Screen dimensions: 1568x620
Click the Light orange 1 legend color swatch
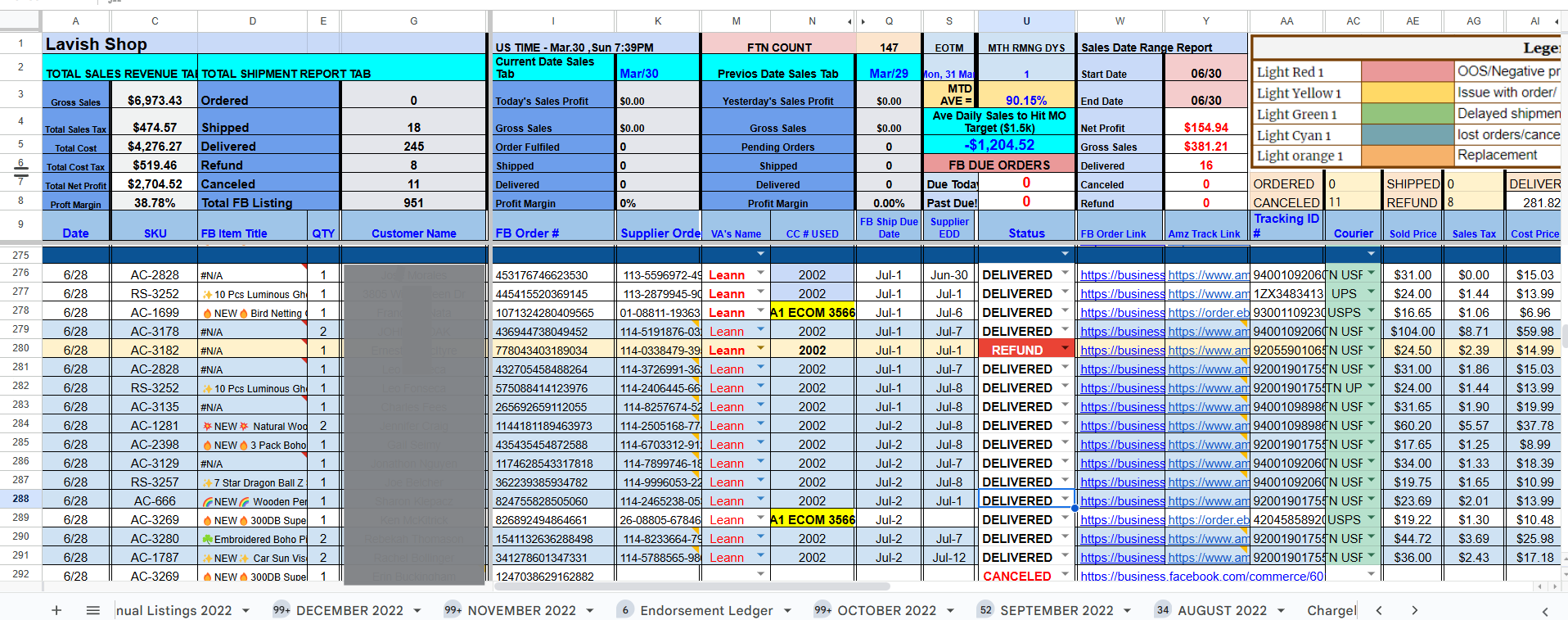[1408, 155]
